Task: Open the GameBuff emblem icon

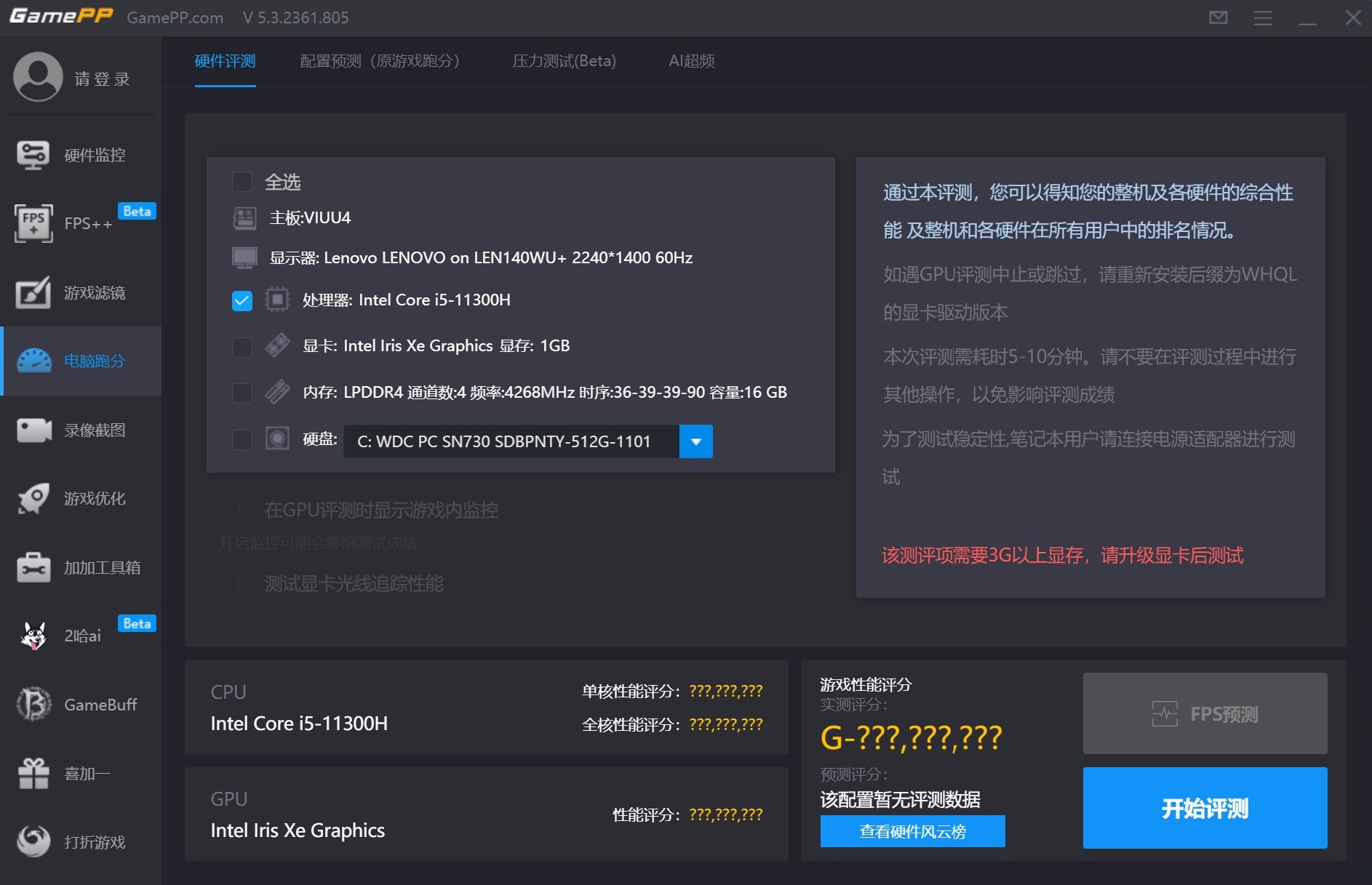Action: click(33, 704)
